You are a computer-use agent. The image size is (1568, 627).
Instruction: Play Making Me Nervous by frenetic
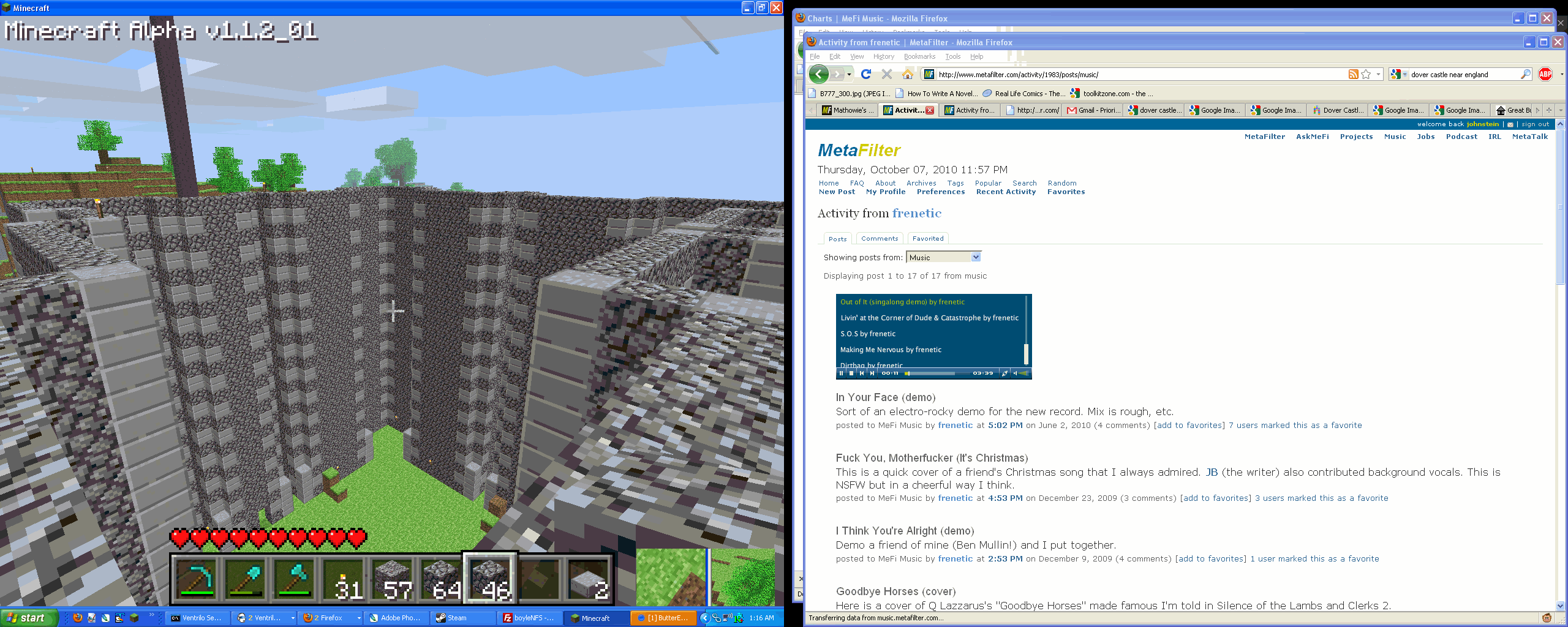[891, 350]
